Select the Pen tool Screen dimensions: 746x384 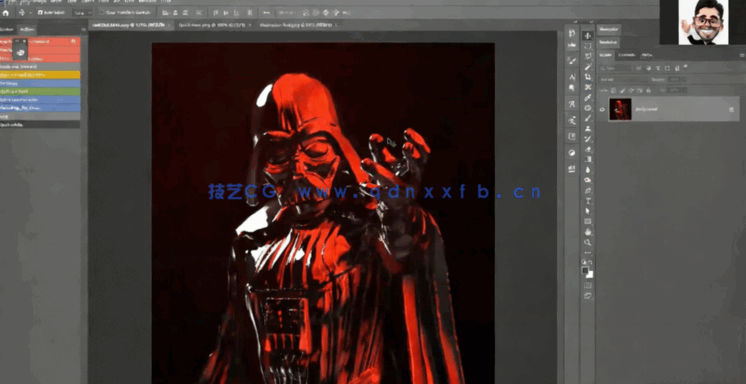[x=588, y=191]
